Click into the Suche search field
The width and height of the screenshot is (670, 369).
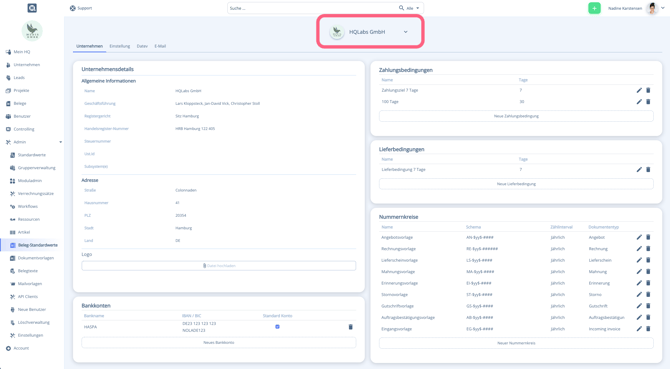pyautogui.click(x=312, y=8)
